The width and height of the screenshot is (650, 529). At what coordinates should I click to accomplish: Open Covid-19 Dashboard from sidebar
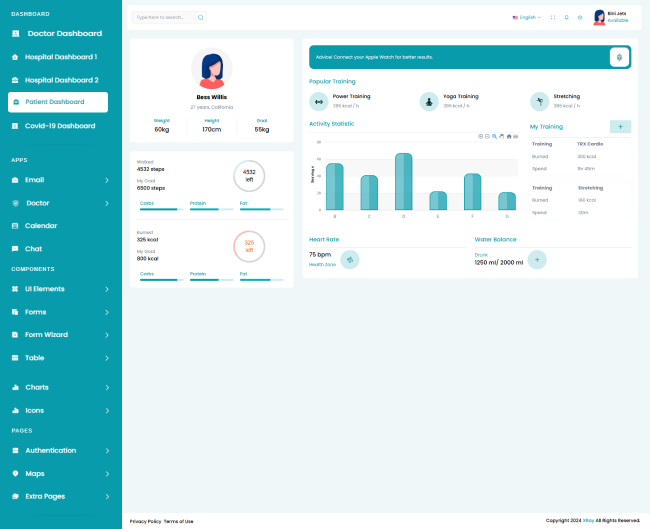tap(60, 126)
